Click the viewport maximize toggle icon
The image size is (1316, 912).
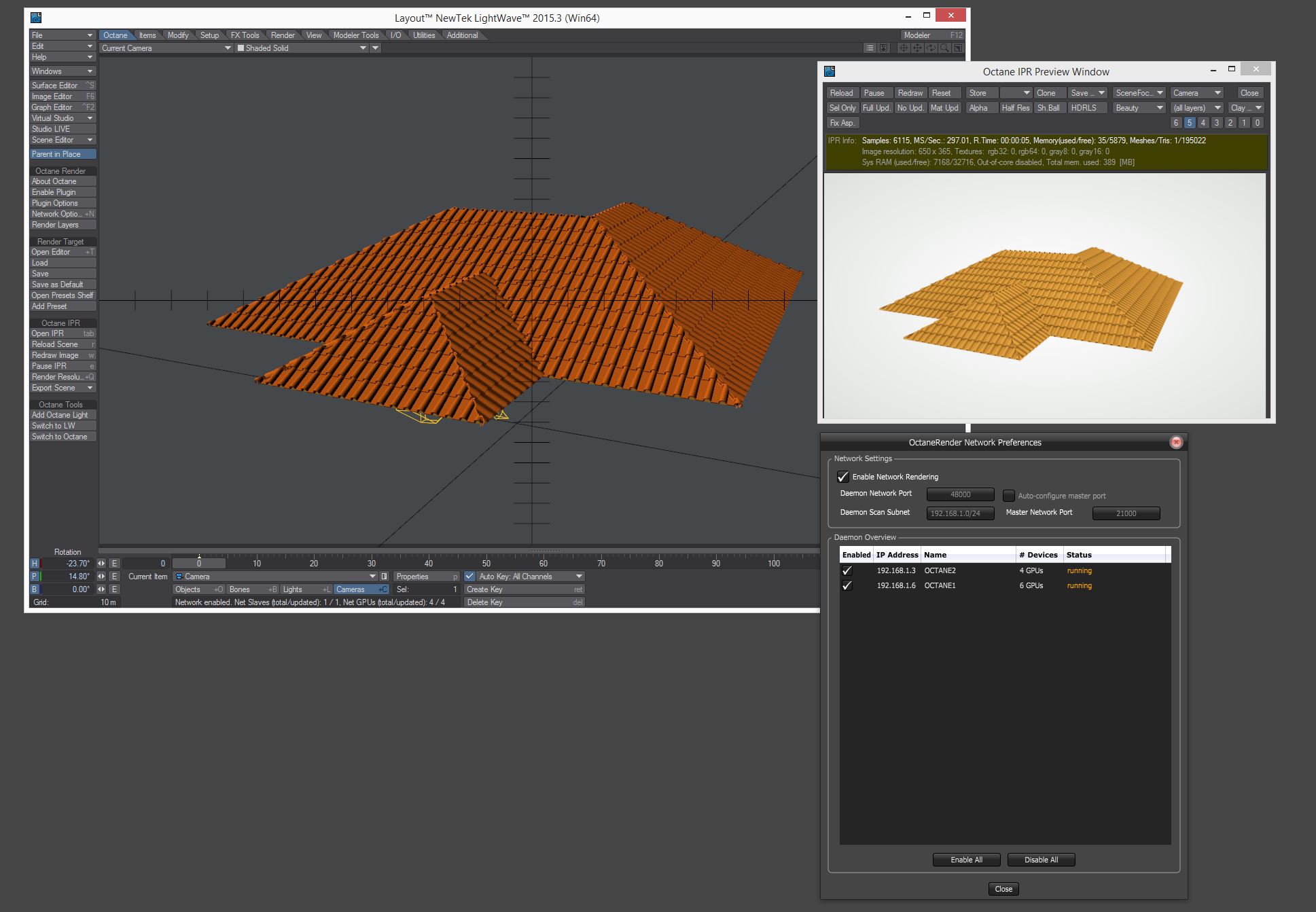click(958, 48)
